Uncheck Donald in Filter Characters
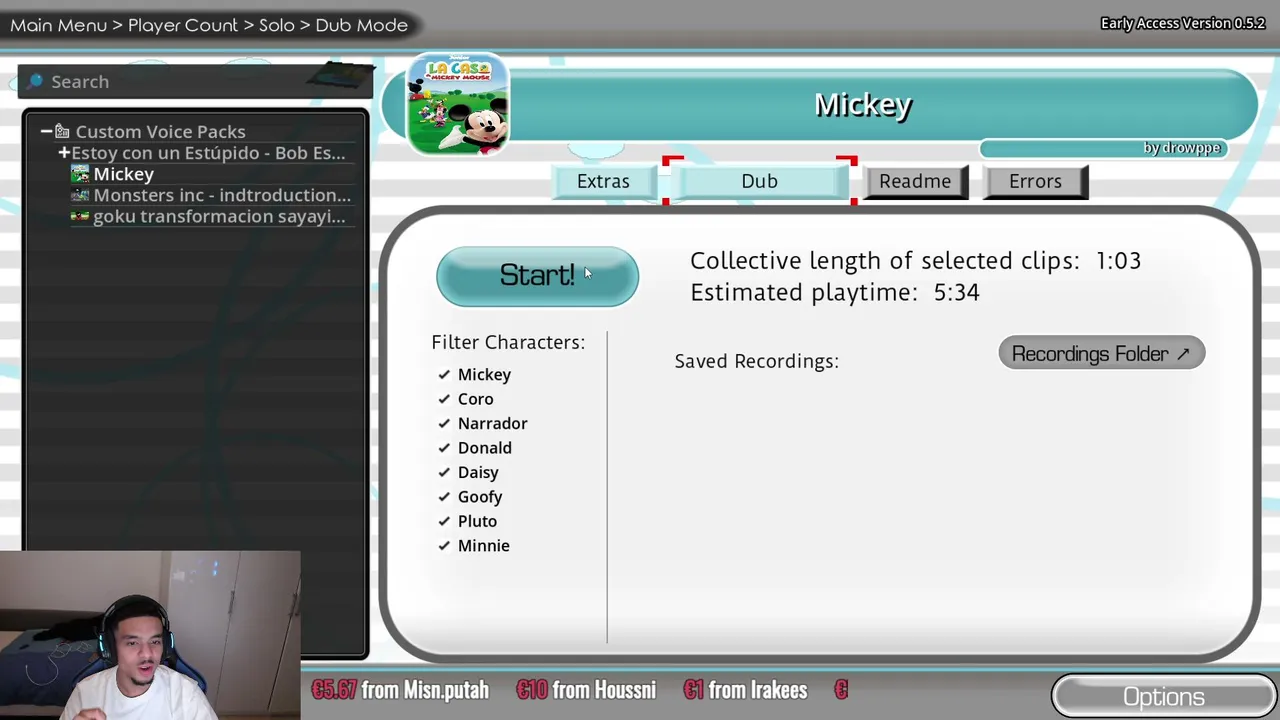Screen dimensions: 1280x720 click(444, 448)
